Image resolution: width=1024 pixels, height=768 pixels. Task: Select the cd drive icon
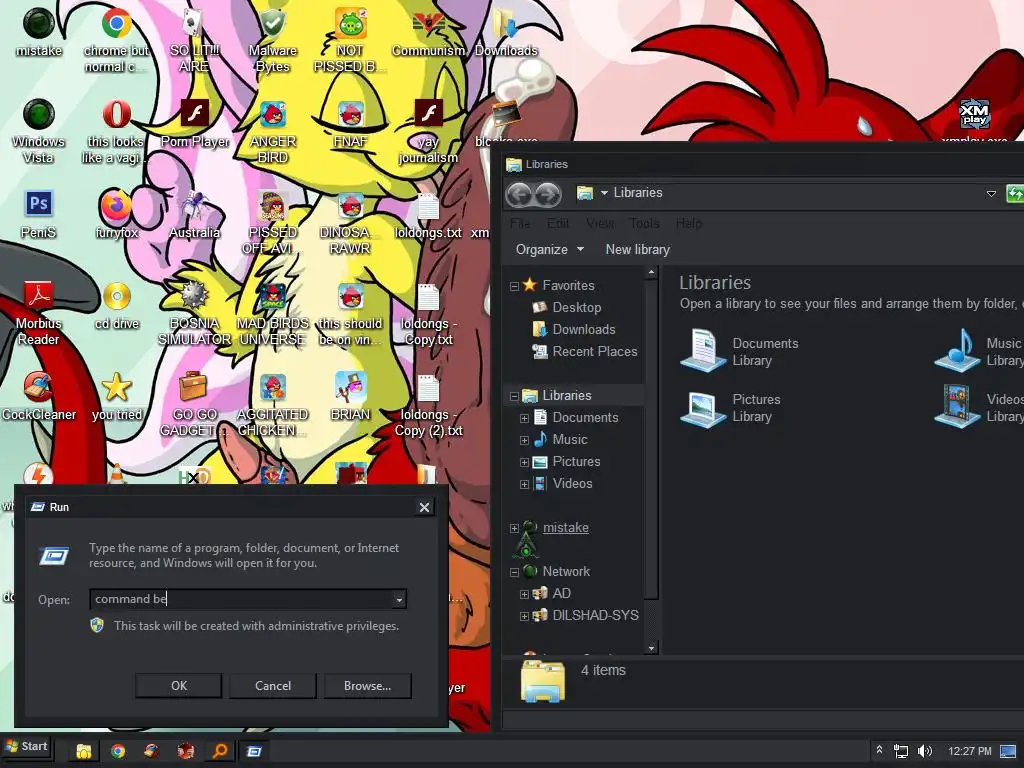tap(117, 306)
